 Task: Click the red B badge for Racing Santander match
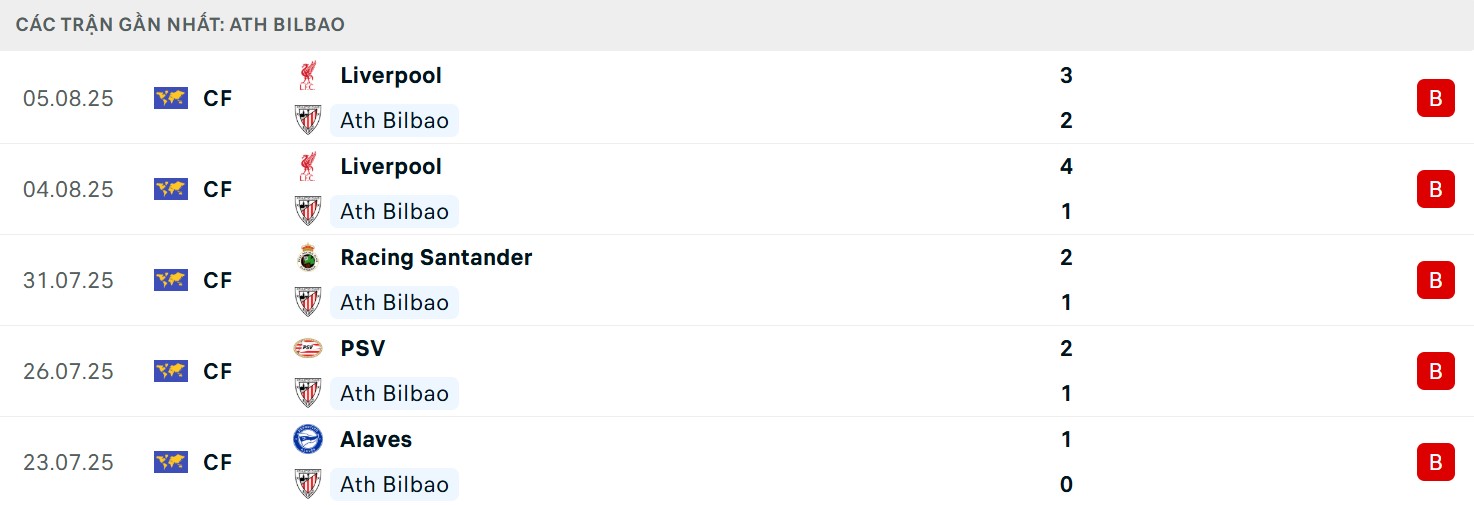tap(1435, 280)
